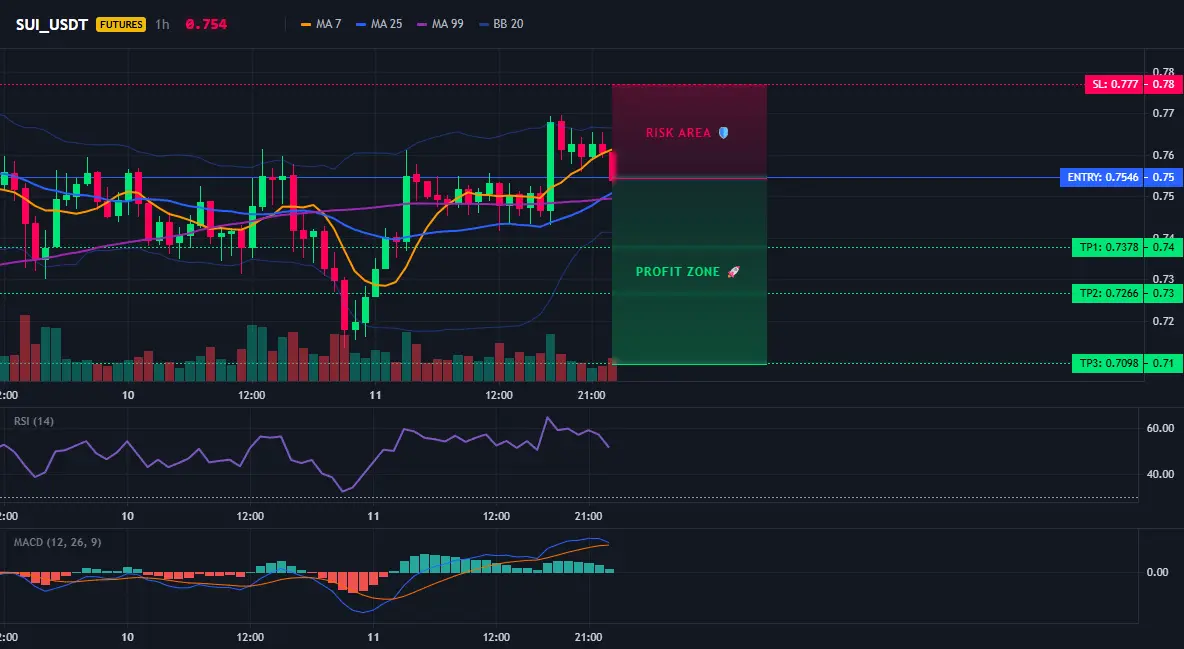Image resolution: width=1184 pixels, height=649 pixels.
Task: Select the 1h timeframe label
Action: point(162,24)
